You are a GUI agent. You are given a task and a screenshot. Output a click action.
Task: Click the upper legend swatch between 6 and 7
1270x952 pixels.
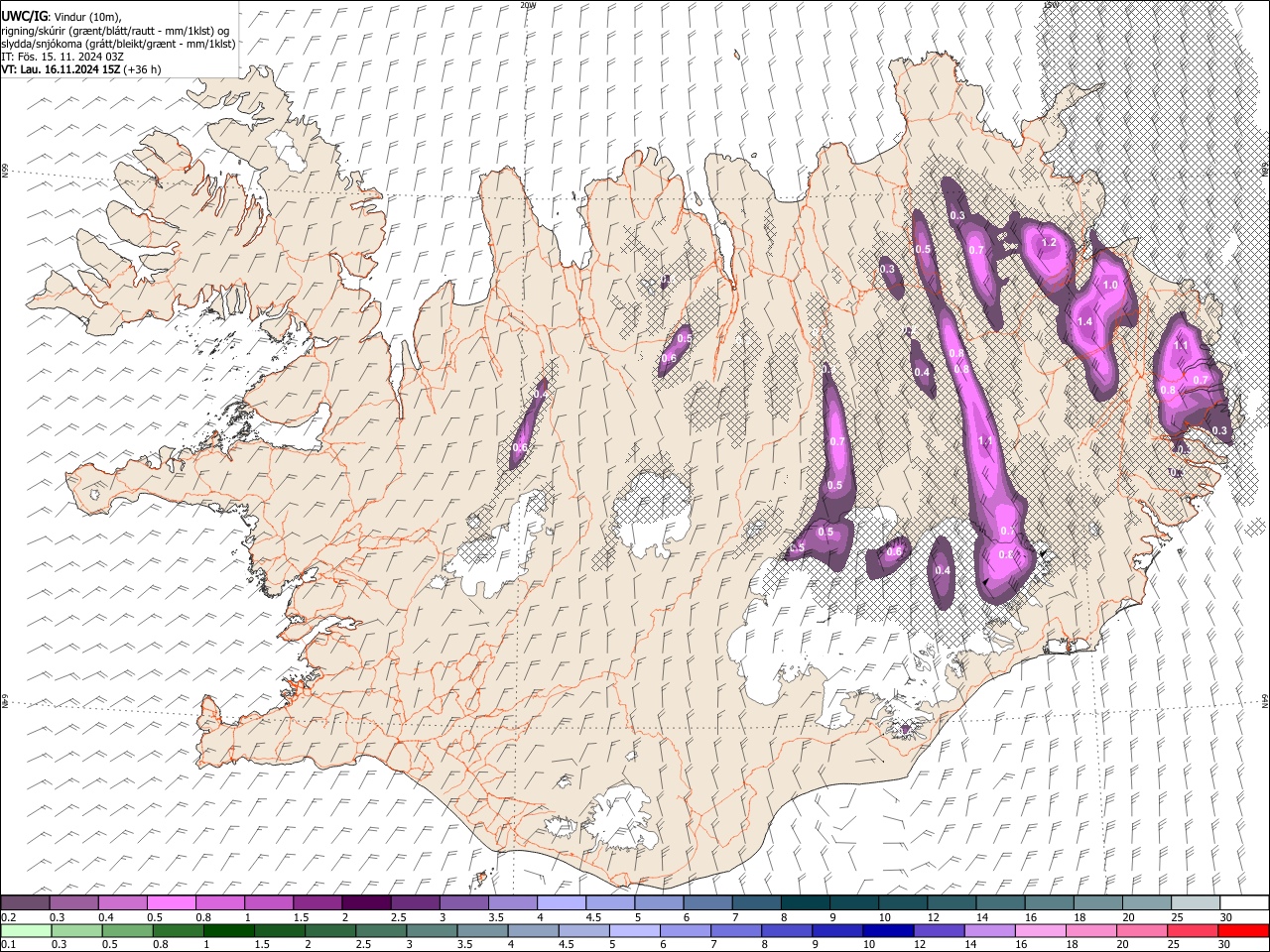tap(706, 902)
